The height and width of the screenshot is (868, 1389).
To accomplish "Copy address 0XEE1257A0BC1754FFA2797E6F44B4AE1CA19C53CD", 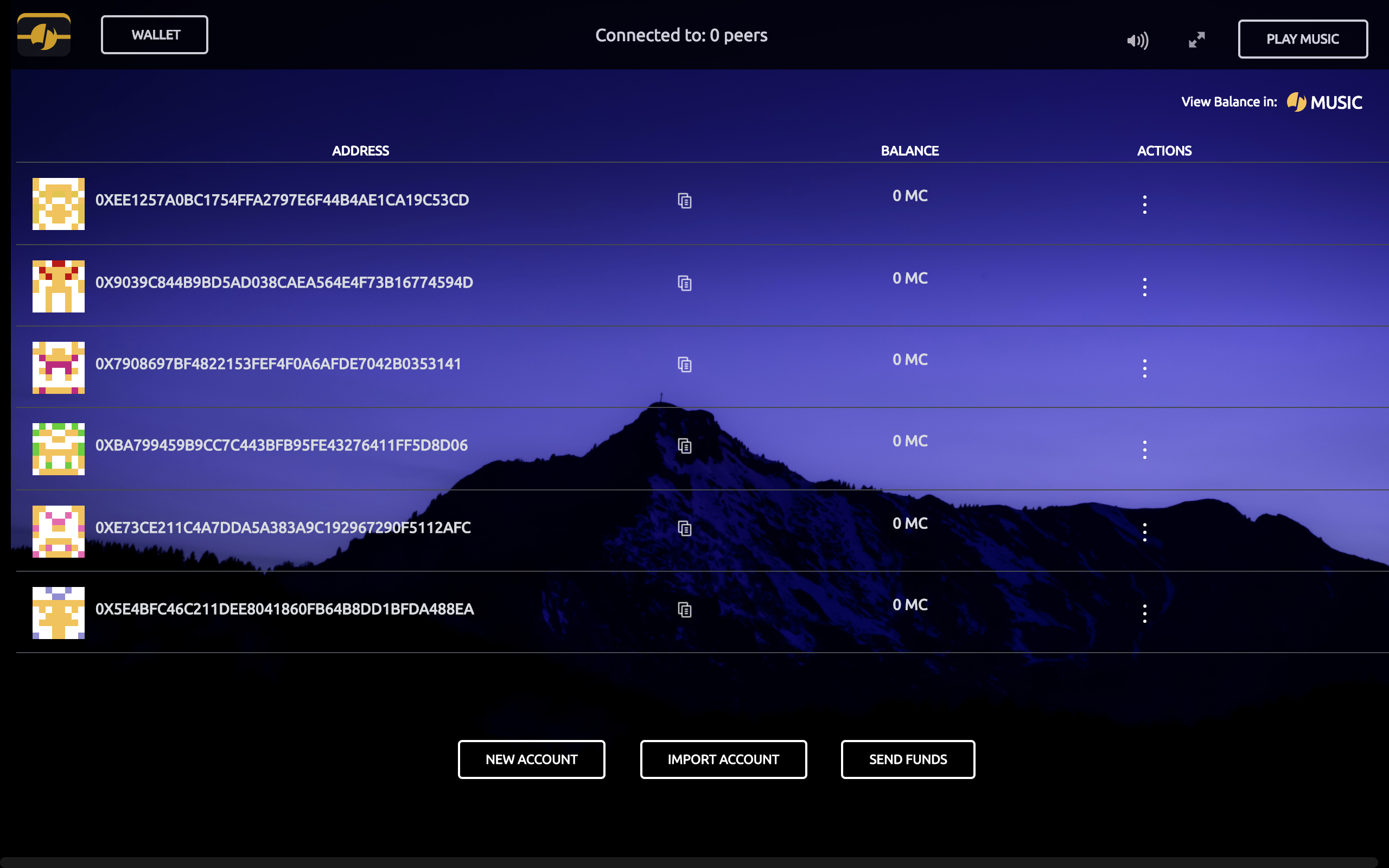I will pyautogui.click(x=685, y=201).
